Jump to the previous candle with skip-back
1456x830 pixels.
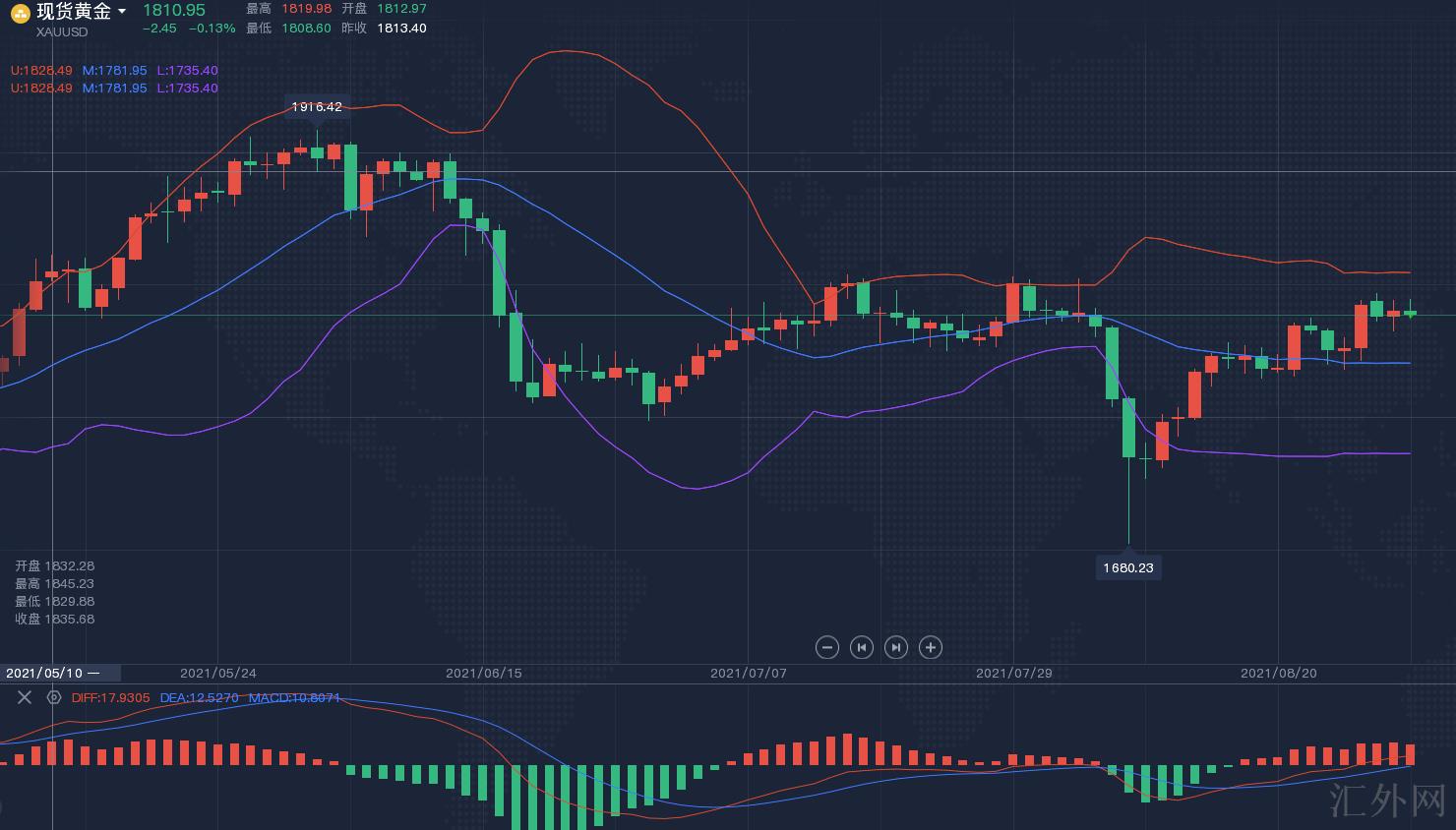(862, 647)
